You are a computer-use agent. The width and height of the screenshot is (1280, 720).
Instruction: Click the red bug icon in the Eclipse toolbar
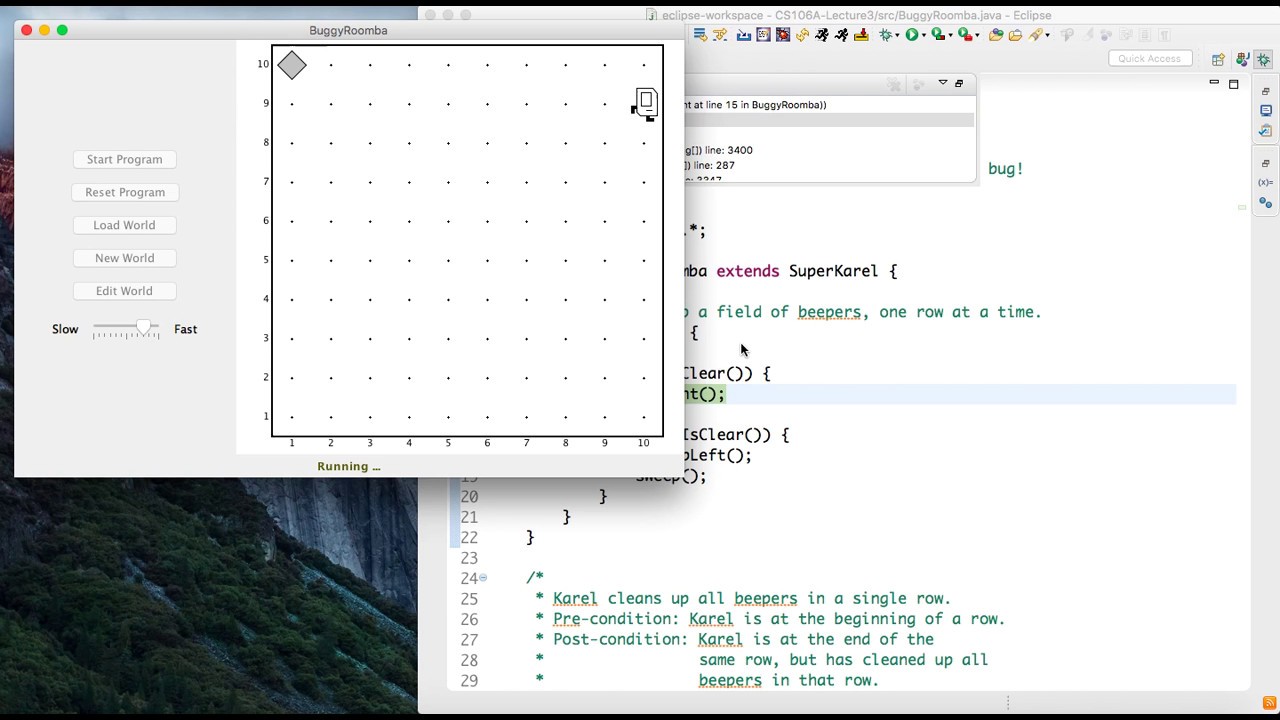(783, 35)
